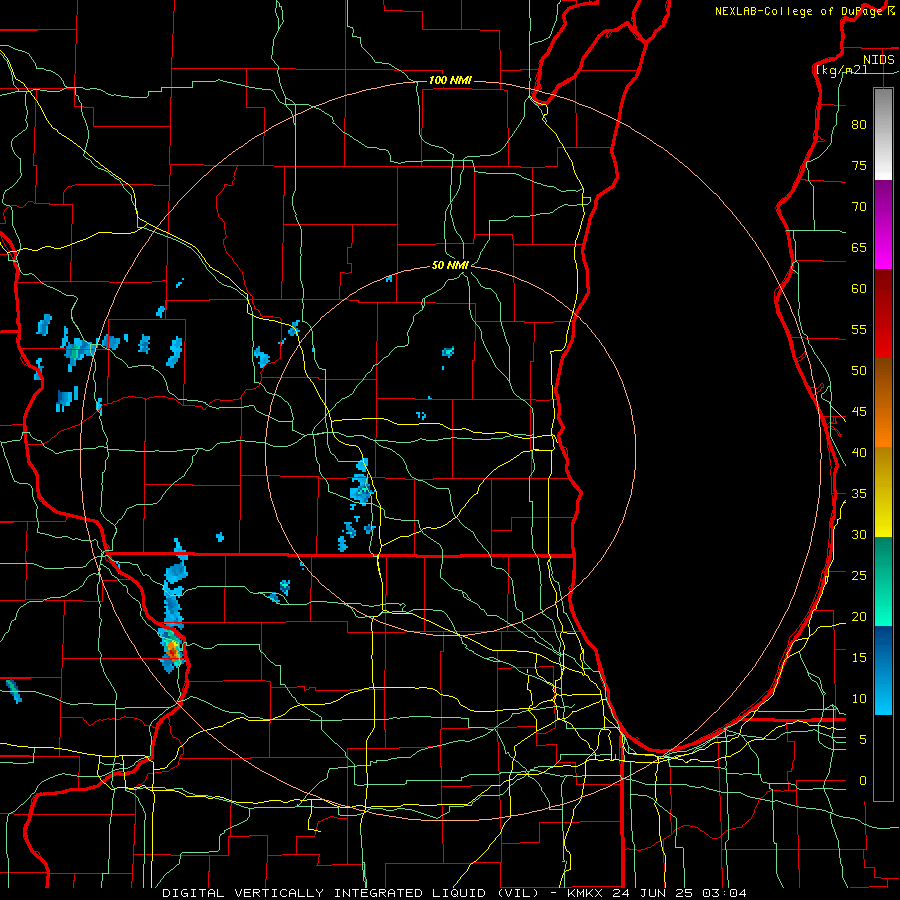Click the [kg/m2] units label
This screenshot has height=900, width=900.
pos(841,70)
